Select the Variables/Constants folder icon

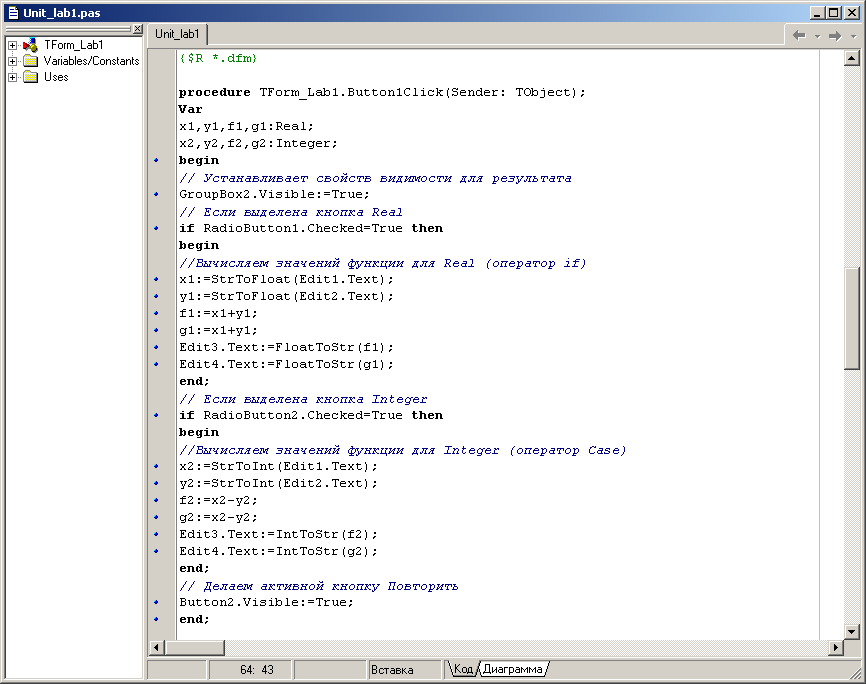tap(30, 61)
